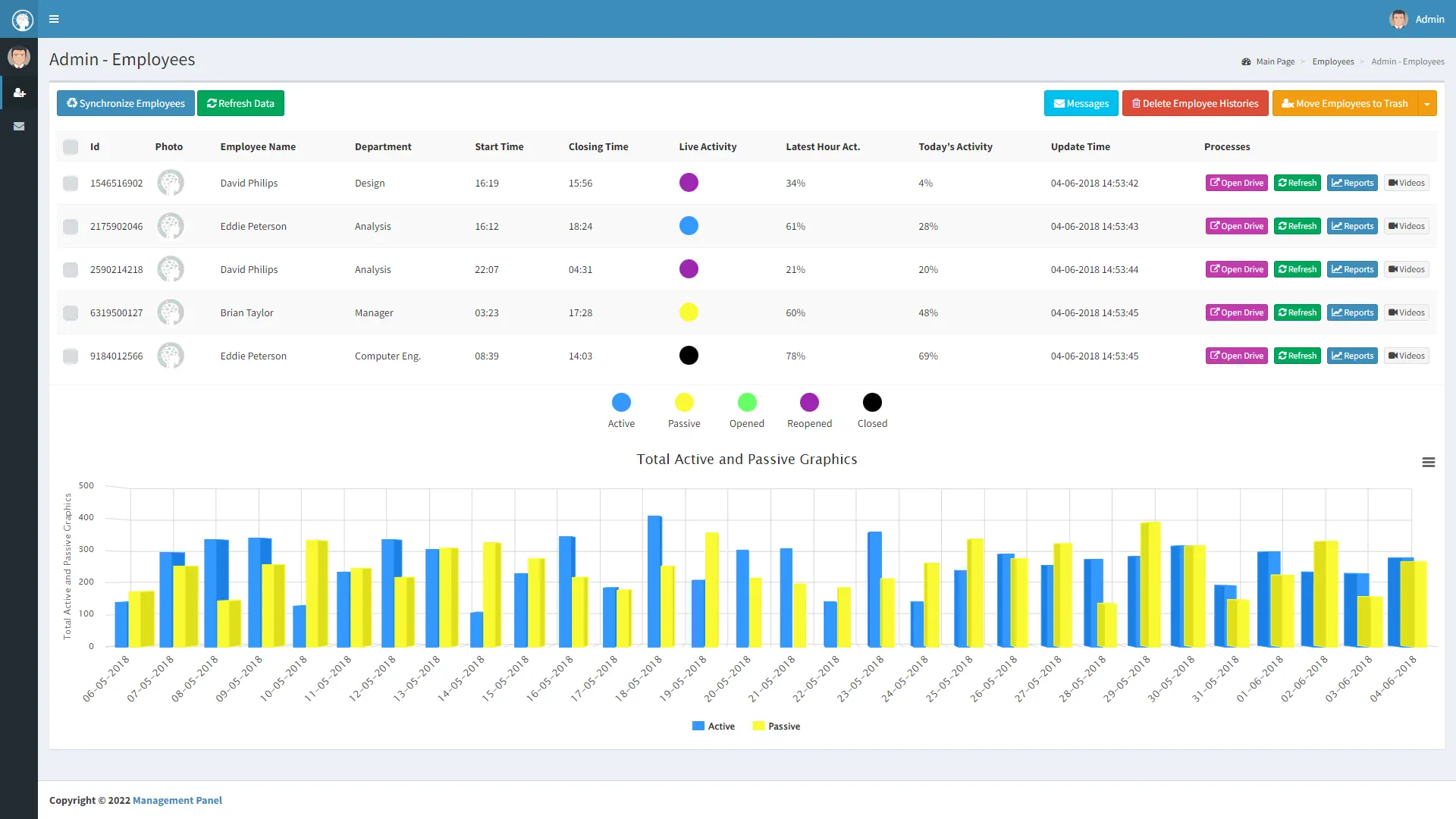
Task: Open Reports for employee 9184012566
Action: tap(1352, 356)
